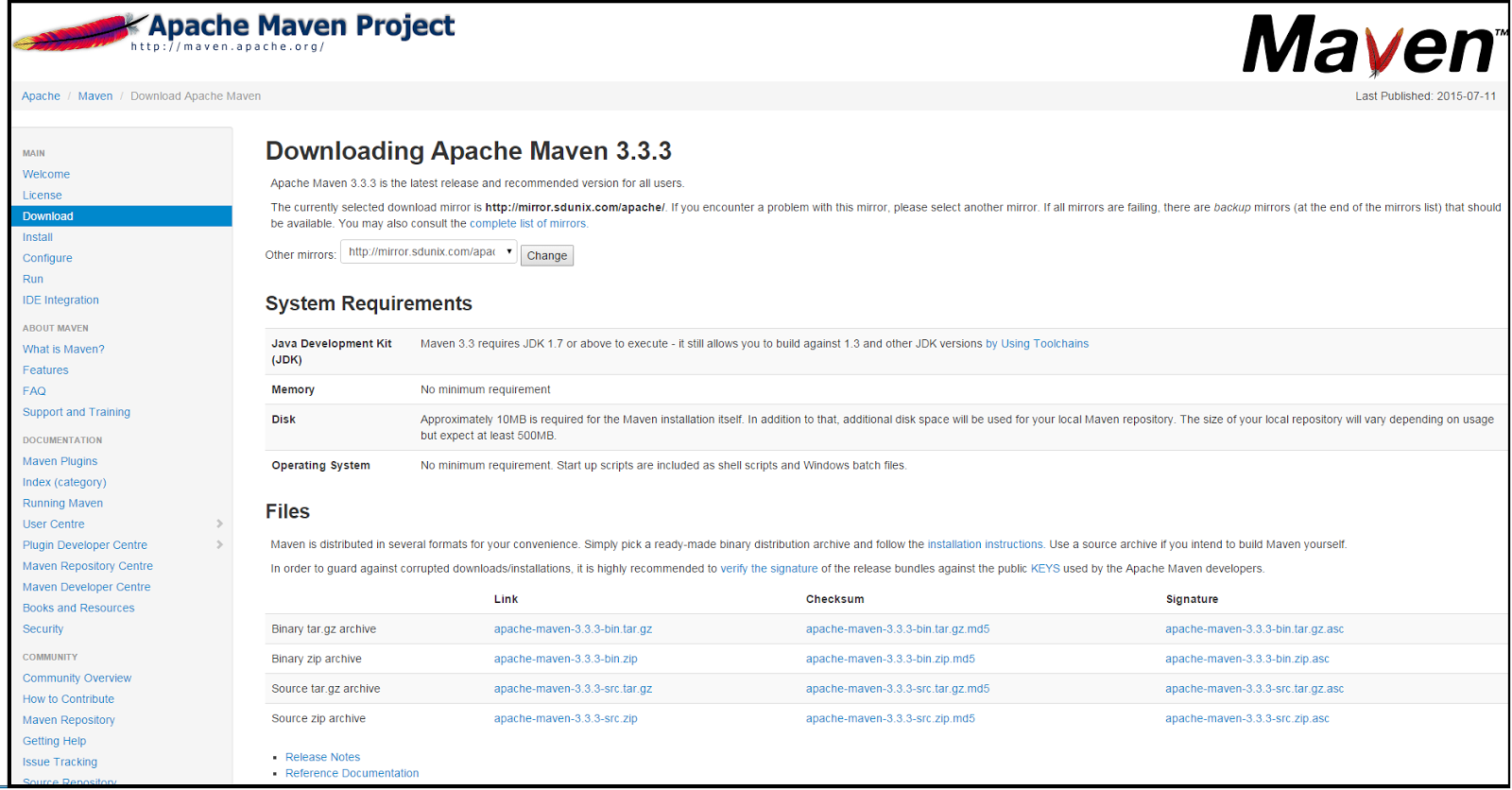Open apache-maven-3.3.3-src.zip.asc signature
This screenshot has height=790, width=1512.
(1247, 718)
